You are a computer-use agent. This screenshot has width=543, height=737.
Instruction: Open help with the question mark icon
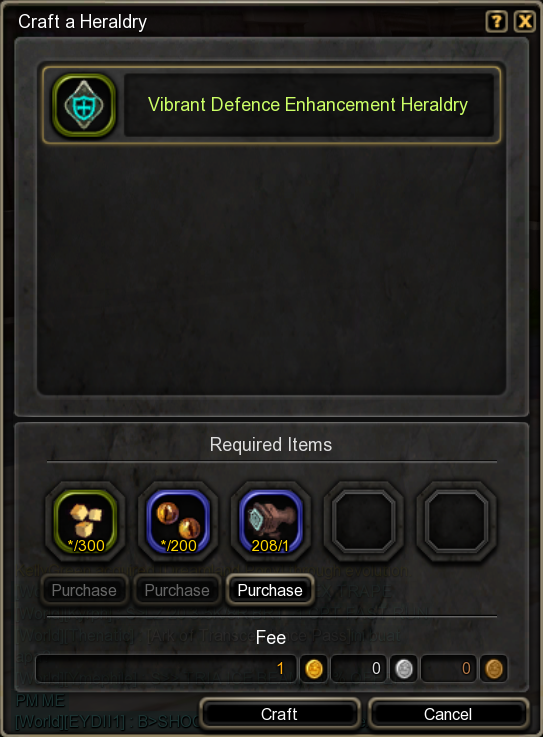pyautogui.click(x=496, y=22)
